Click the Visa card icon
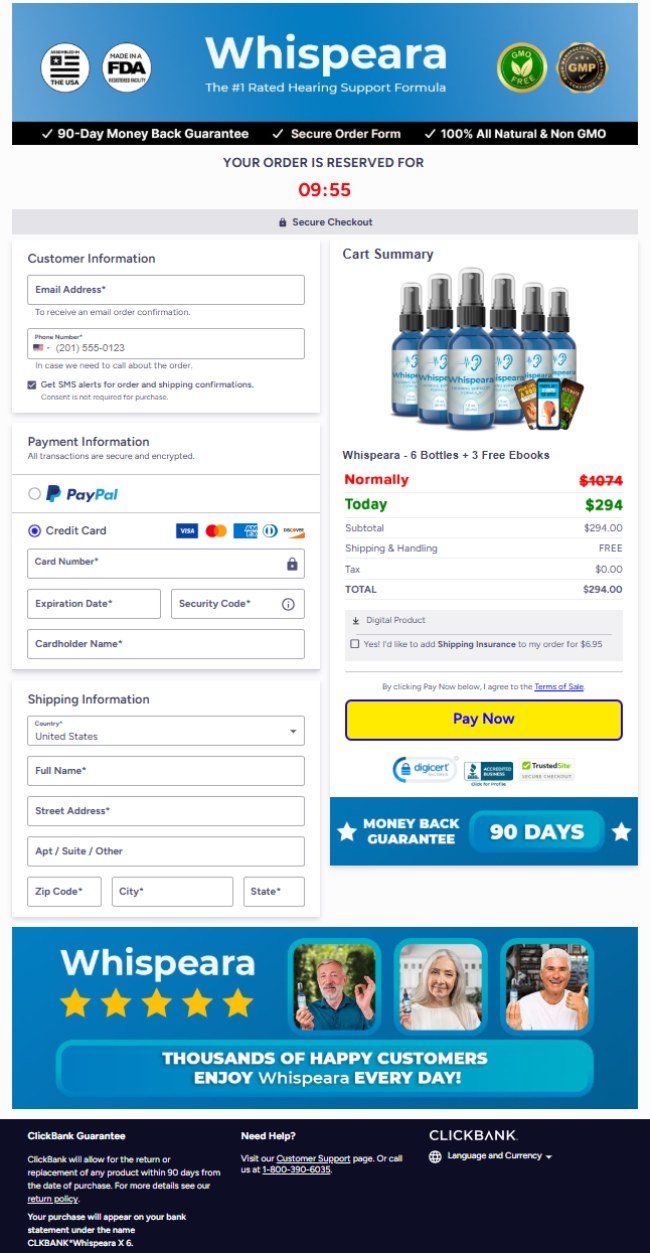 [x=187, y=531]
